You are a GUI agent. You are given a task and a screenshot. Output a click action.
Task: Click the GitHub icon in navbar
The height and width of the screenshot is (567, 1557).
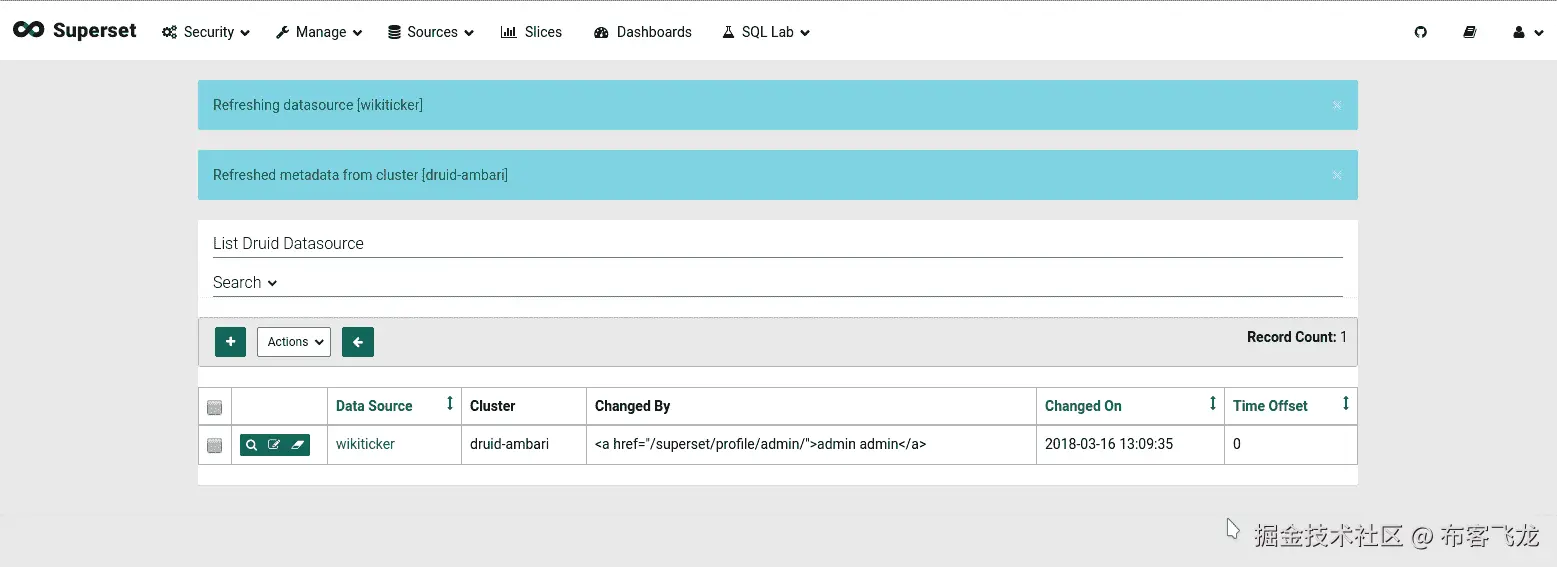(1420, 32)
